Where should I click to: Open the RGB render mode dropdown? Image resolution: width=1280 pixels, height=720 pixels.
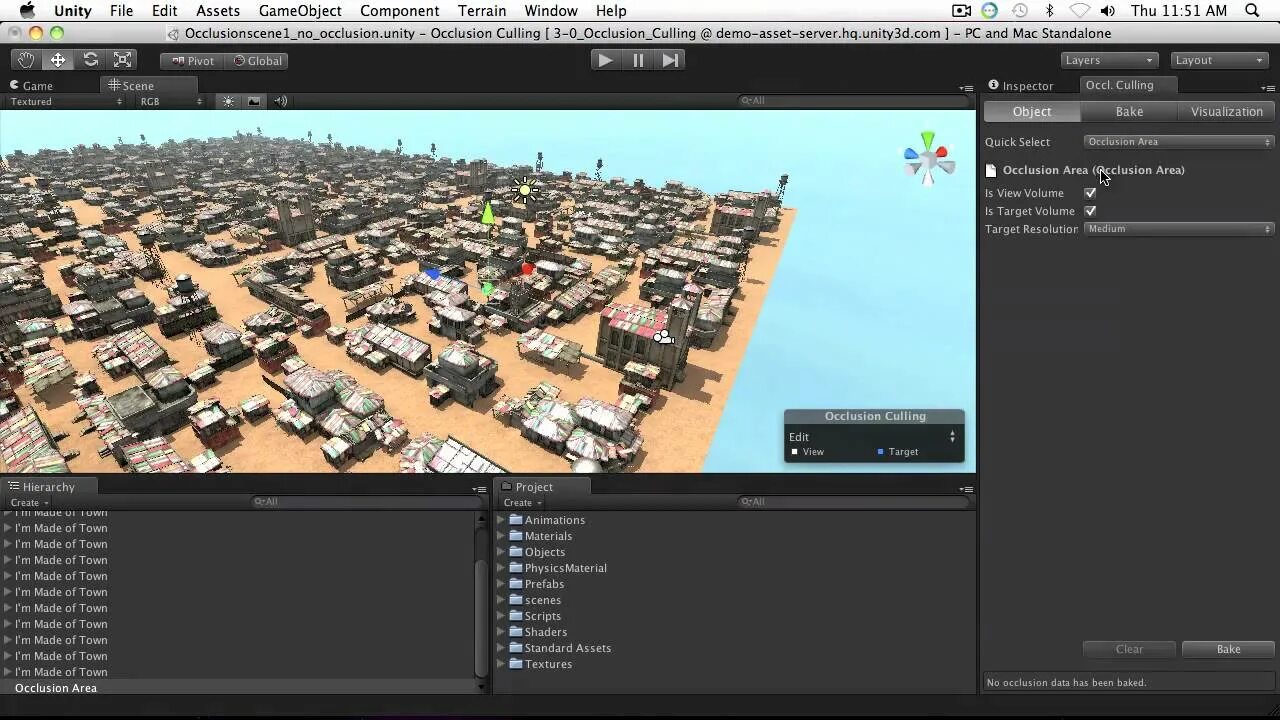pos(170,101)
